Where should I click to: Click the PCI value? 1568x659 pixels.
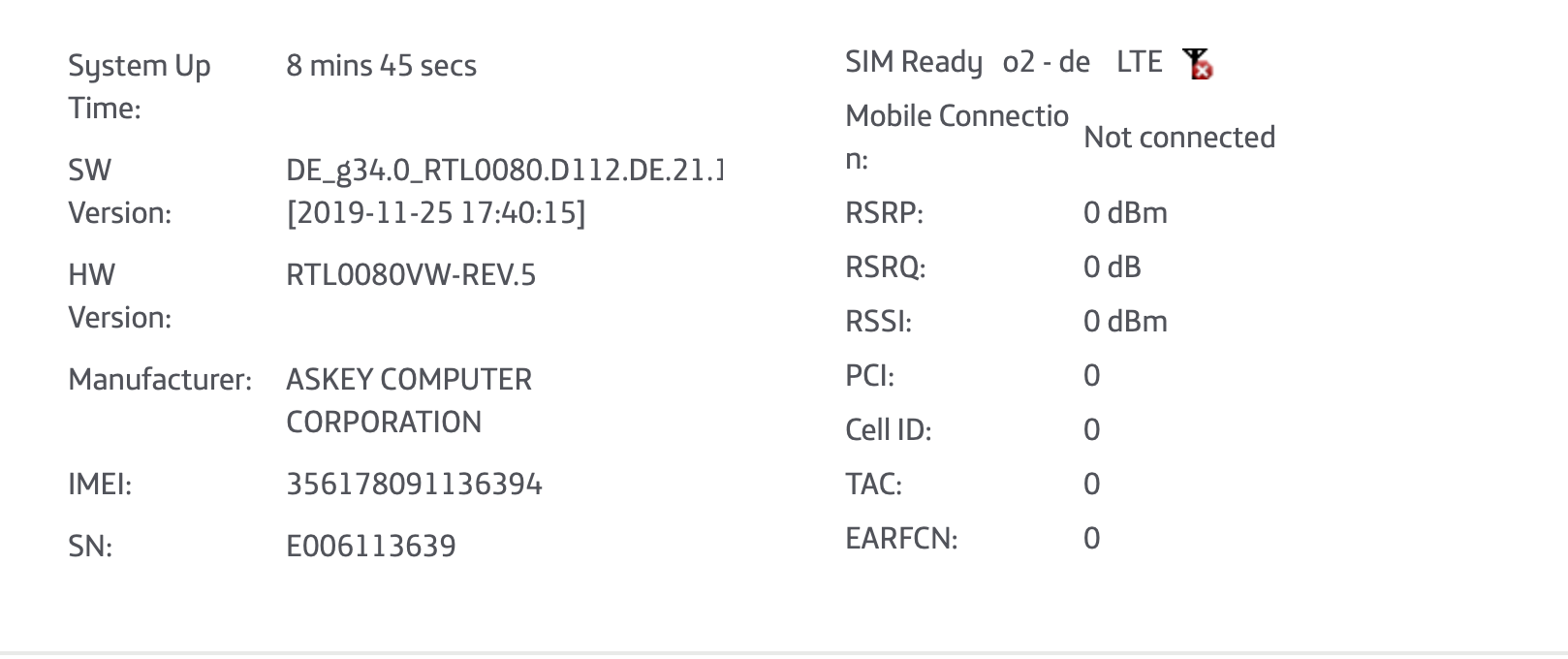[1092, 376]
